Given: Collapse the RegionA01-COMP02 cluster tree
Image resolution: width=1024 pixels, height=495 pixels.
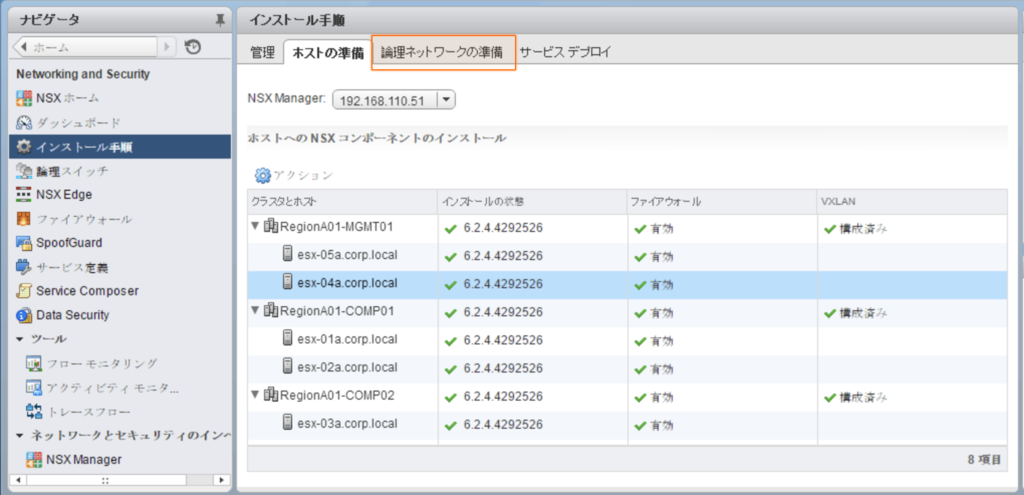Looking at the screenshot, I should pos(255,394).
